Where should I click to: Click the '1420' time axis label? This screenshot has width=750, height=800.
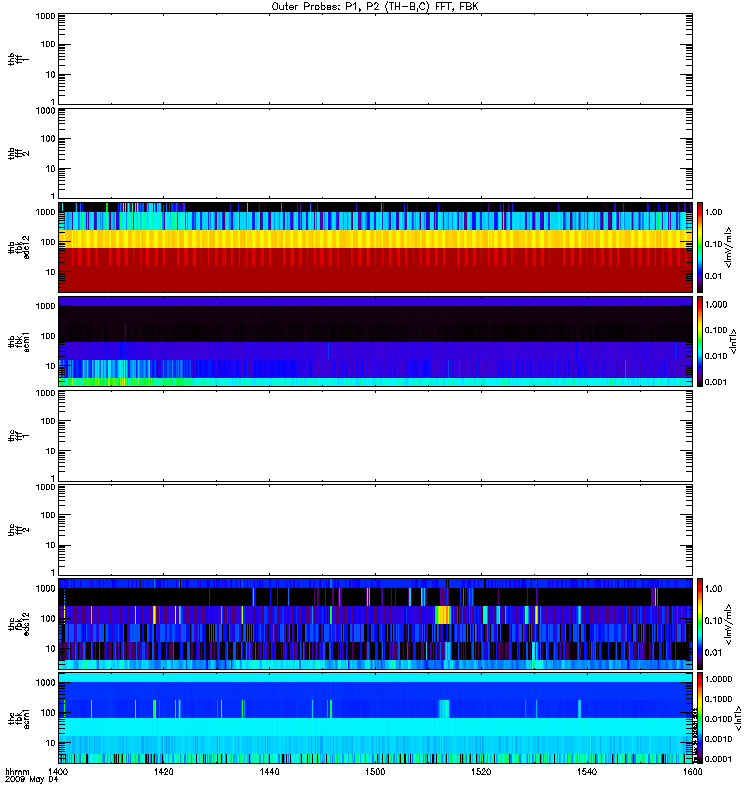163,771
